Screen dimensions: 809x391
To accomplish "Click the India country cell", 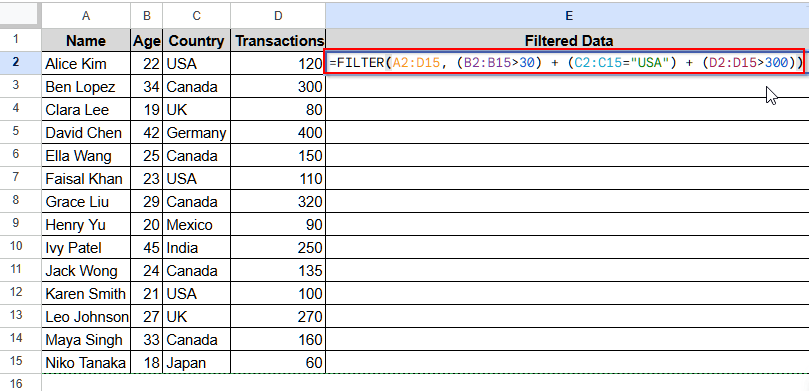I will click(x=197, y=247).
